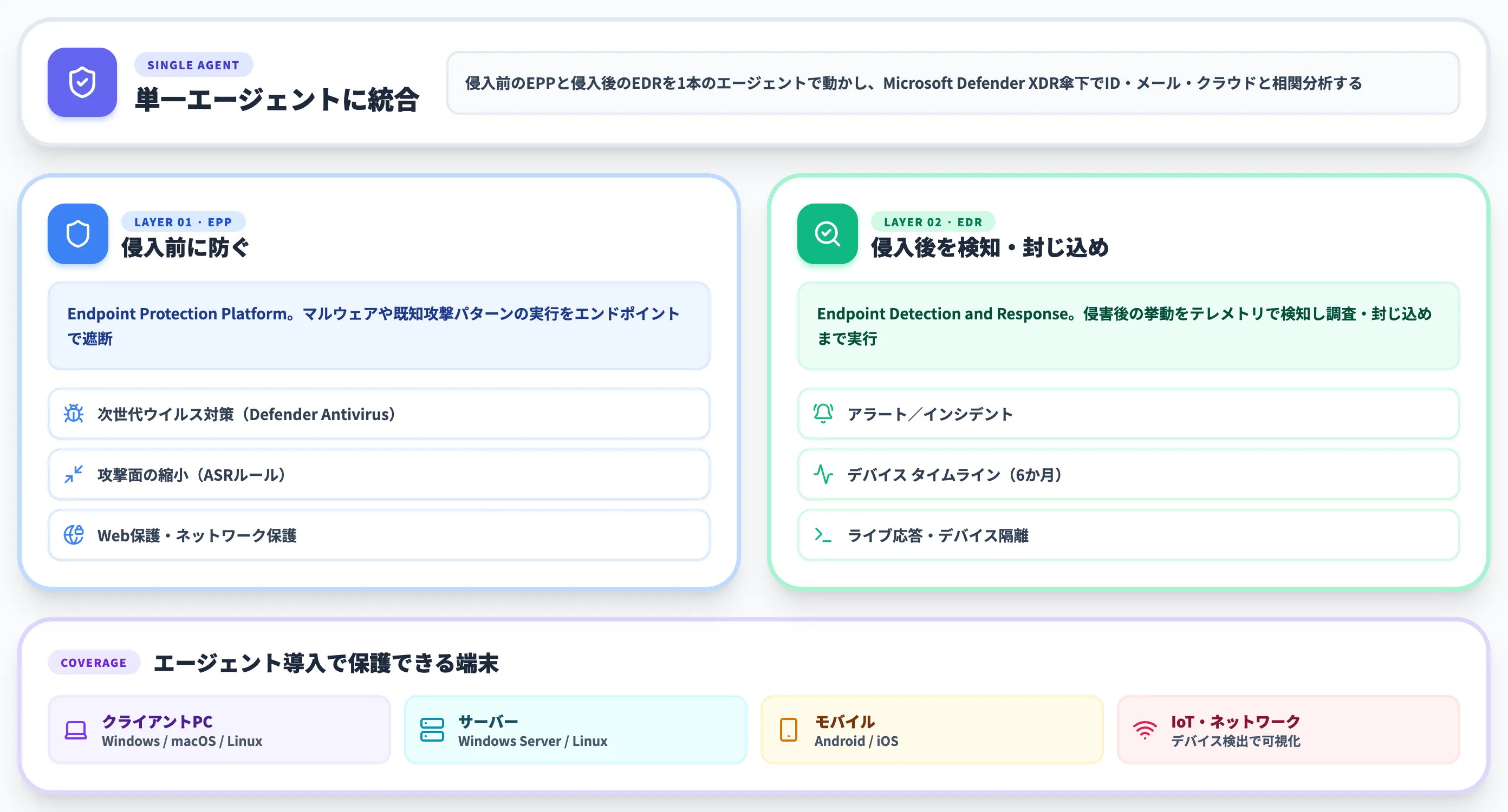Click the IoT・ネットワーク label

[x=1236, y=721]
